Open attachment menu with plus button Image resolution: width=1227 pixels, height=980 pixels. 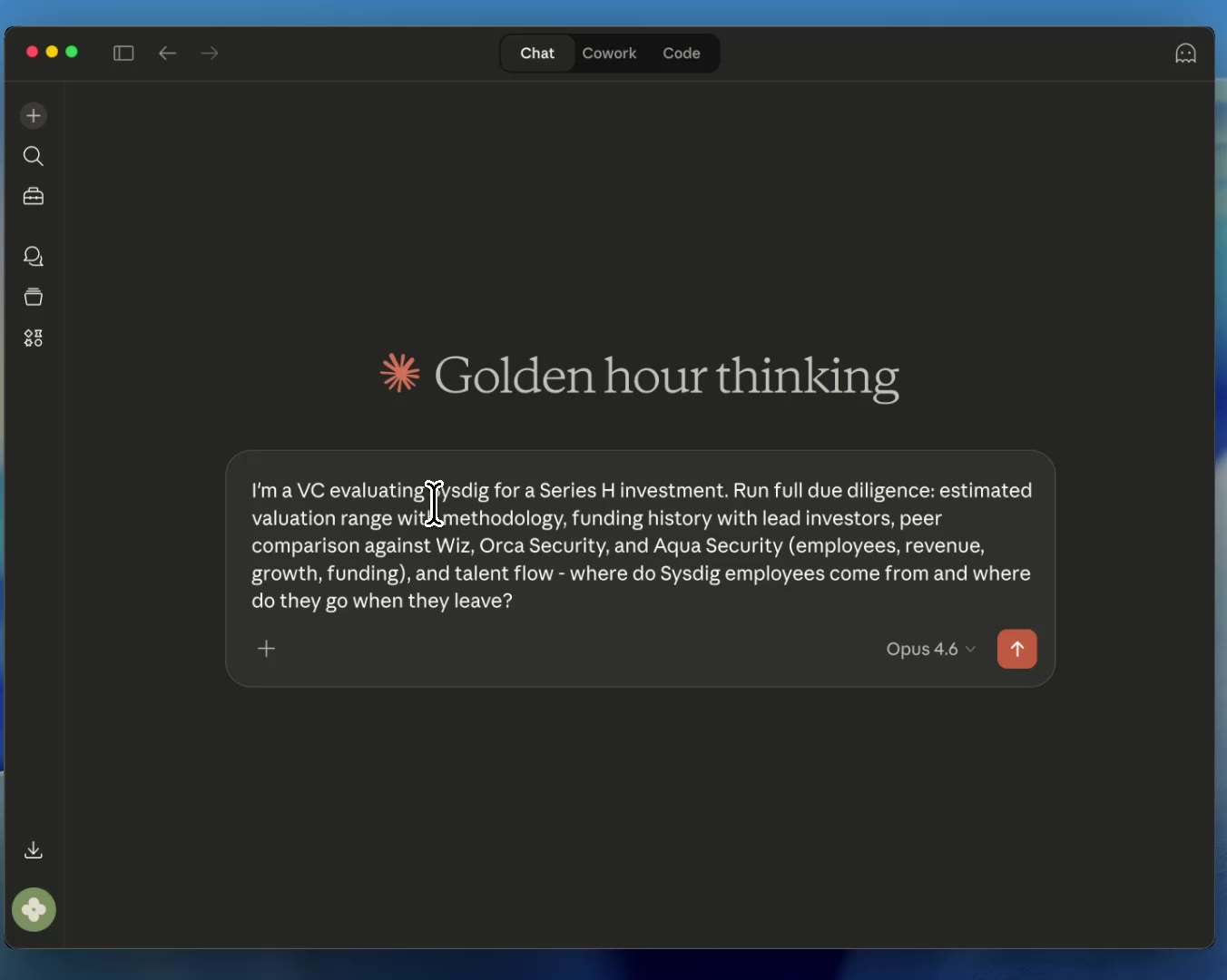point(266,649)
